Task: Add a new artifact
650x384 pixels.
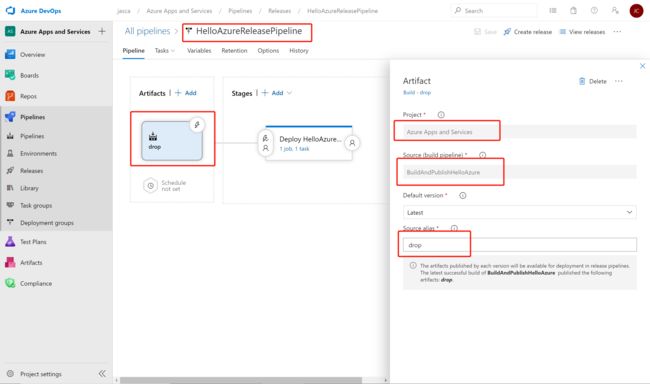Action: coord(186,93)
